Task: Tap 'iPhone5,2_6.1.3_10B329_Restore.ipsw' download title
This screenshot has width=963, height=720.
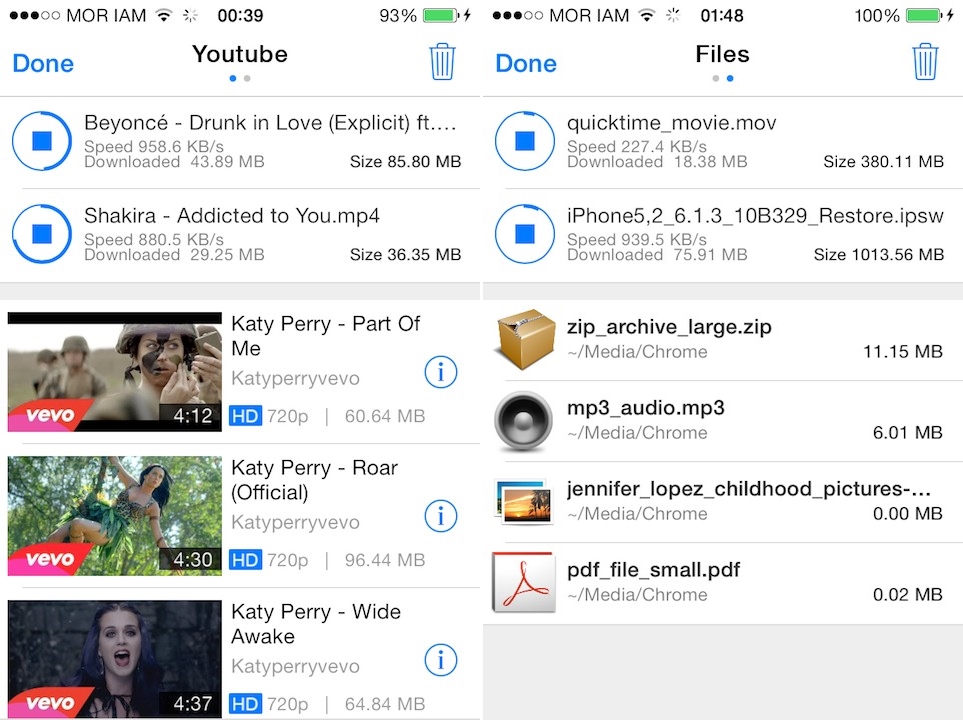Action: tap(755, 216)
